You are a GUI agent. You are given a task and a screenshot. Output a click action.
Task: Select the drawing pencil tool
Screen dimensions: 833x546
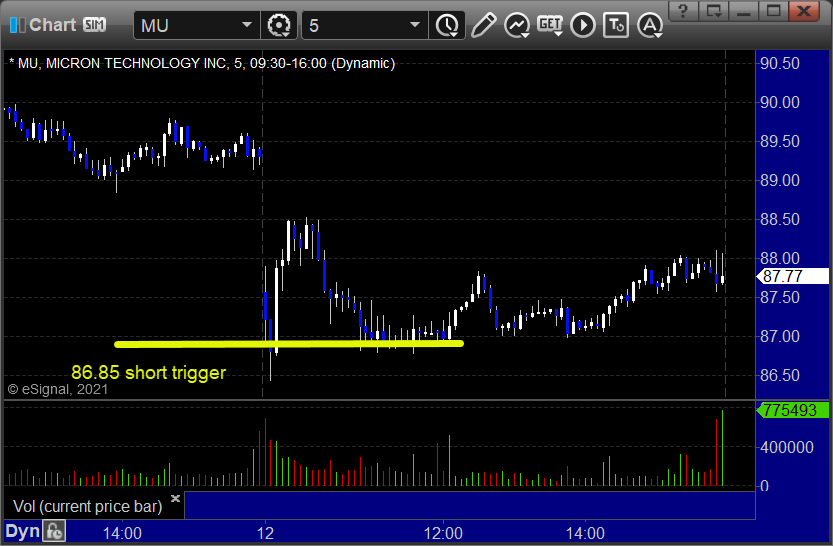point(483,25)
